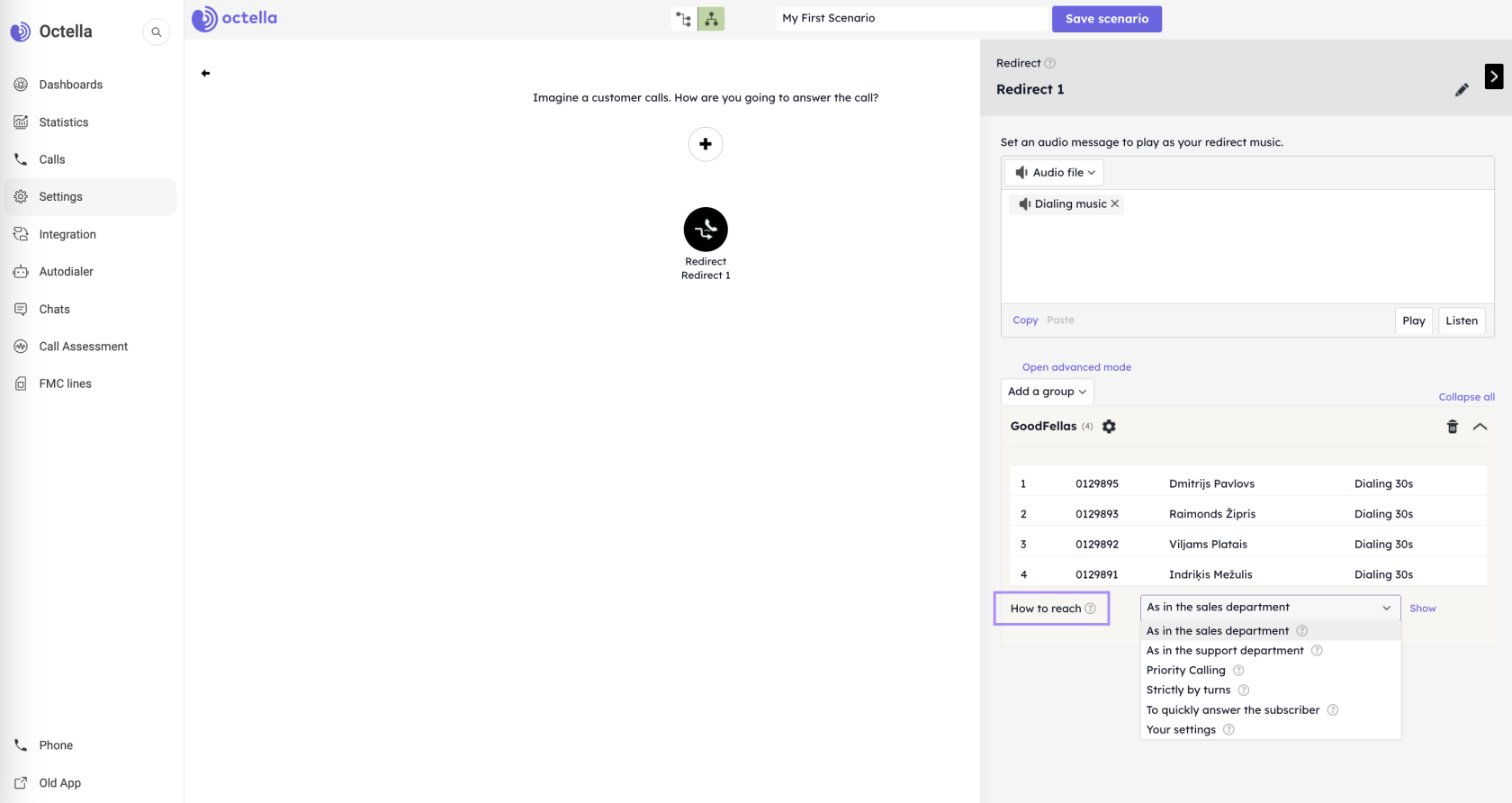Open advanced mode link
This screenshot has width=1512, height=803.
tap(1076, 367)
